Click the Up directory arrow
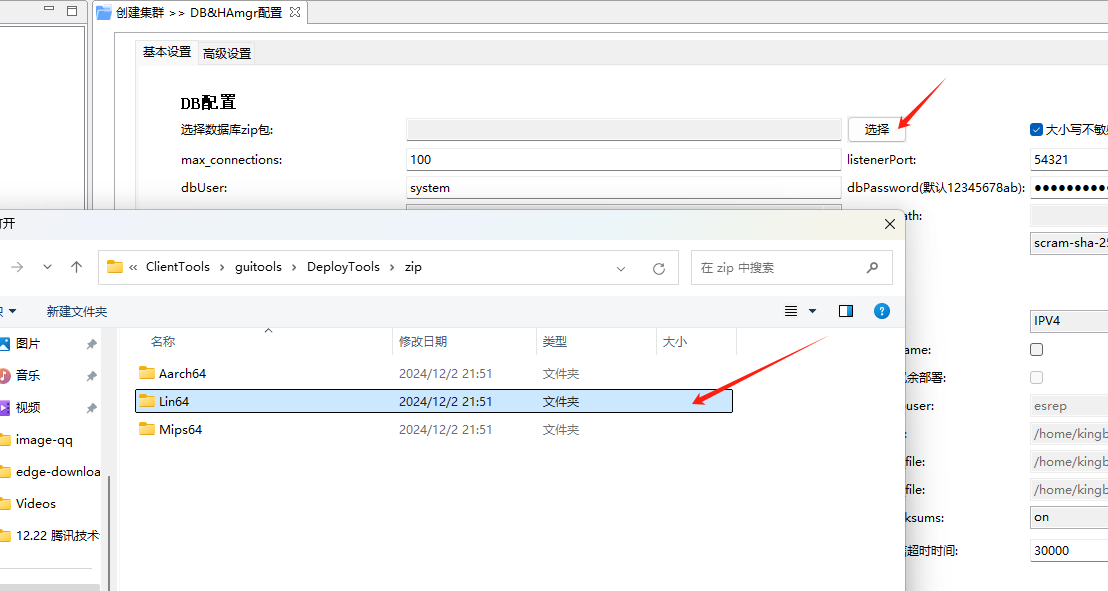The width and height of the screenshot is (1108, 591). coord(76,267)
